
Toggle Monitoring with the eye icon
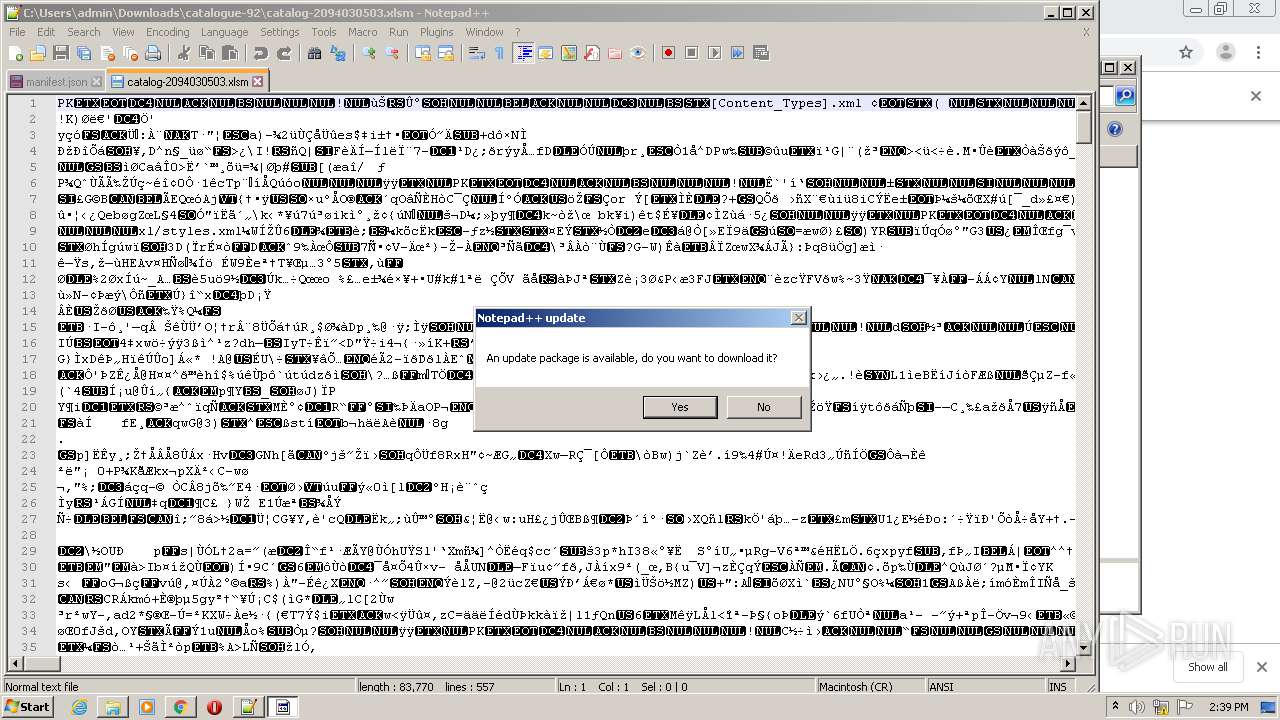pos(639,53)
